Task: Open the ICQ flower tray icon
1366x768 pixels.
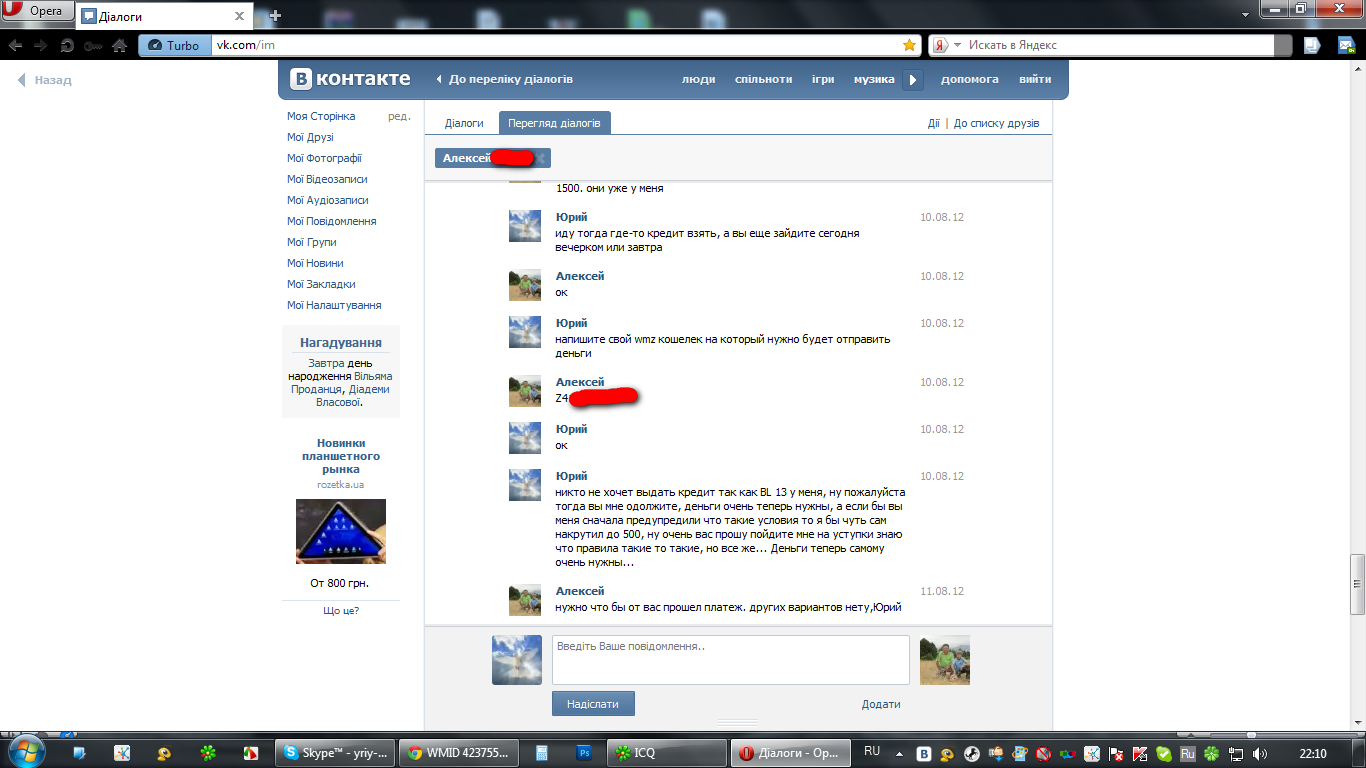Action: (x=1211, y=753)
